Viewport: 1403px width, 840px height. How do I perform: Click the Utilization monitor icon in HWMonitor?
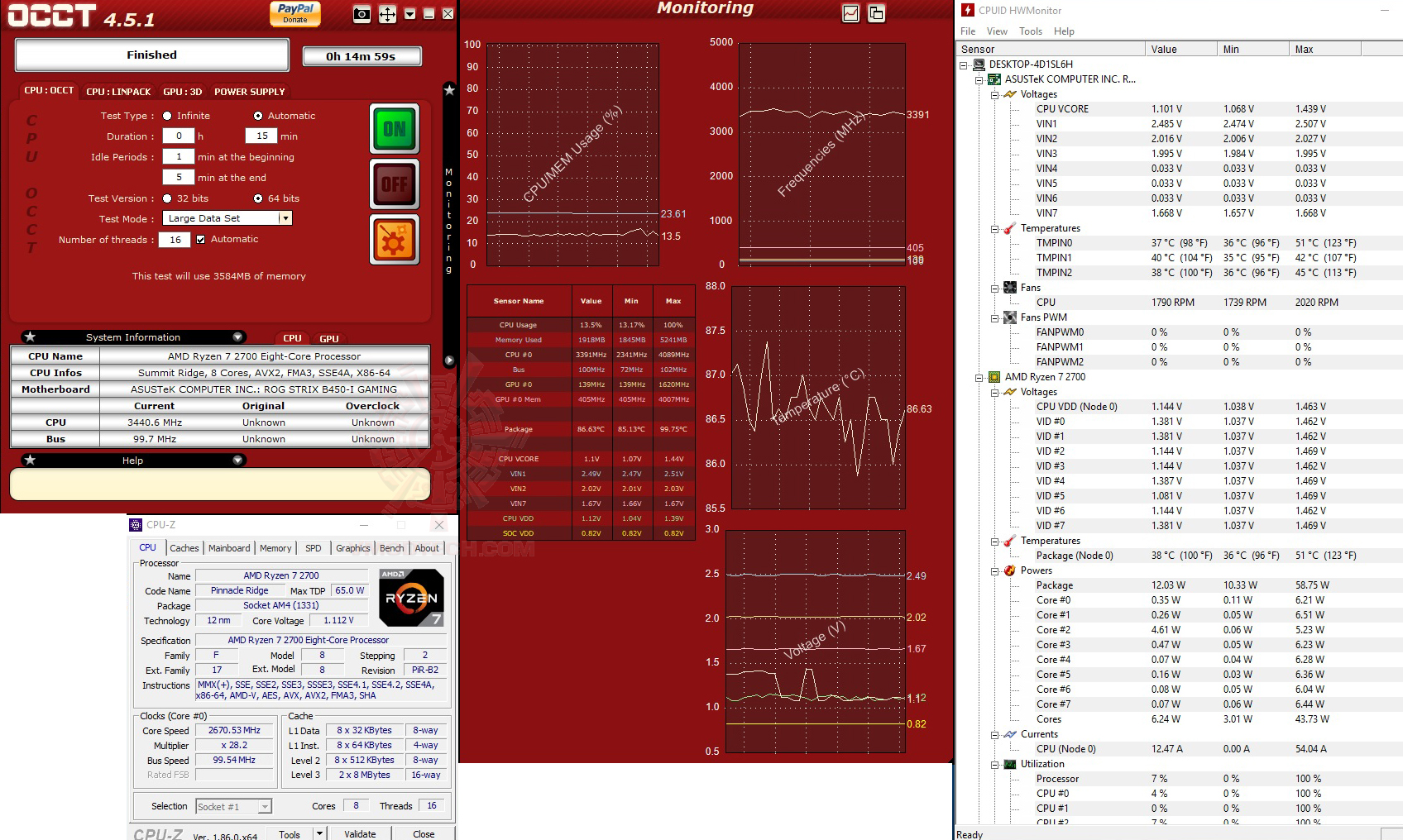(x=1010, y=764)
